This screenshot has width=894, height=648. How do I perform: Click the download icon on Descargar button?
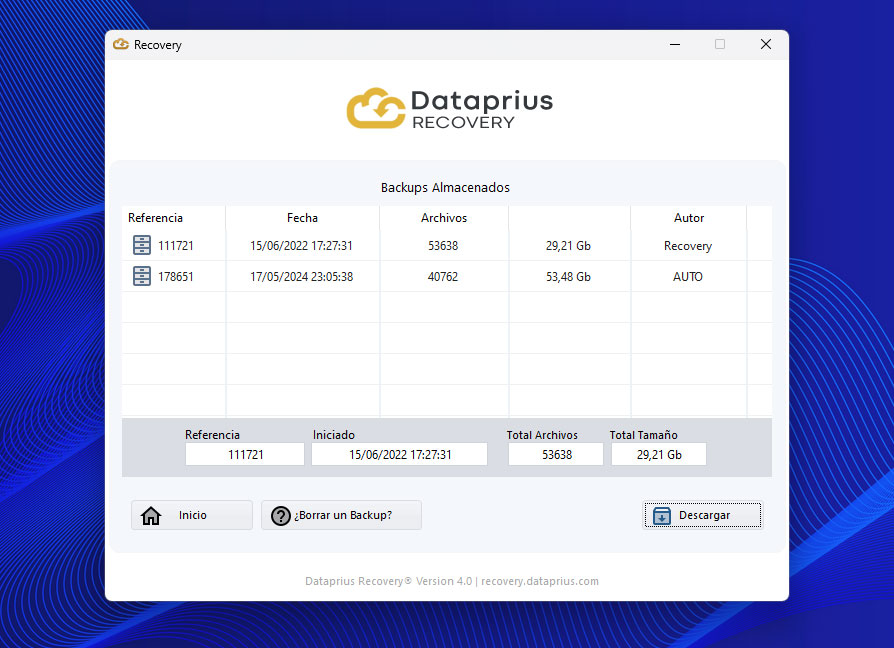coord(661,515)
